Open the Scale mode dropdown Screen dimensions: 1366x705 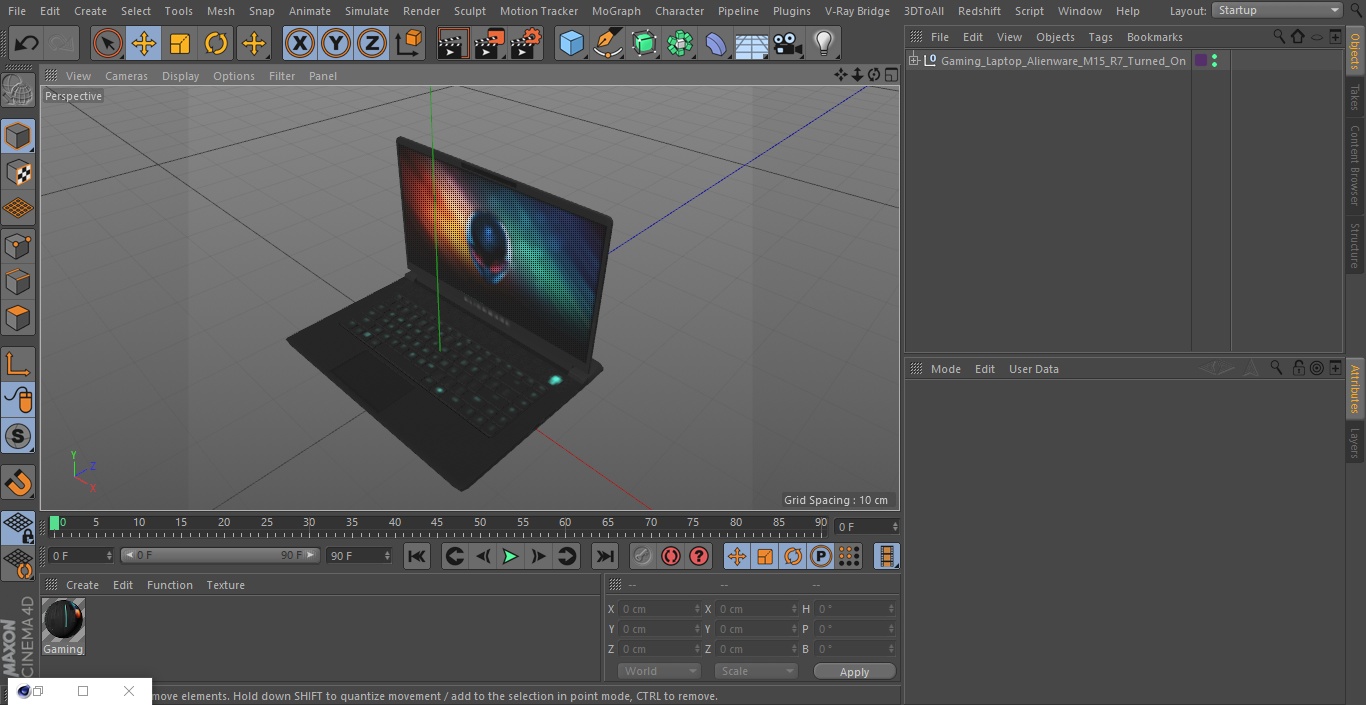click(756, 671)
